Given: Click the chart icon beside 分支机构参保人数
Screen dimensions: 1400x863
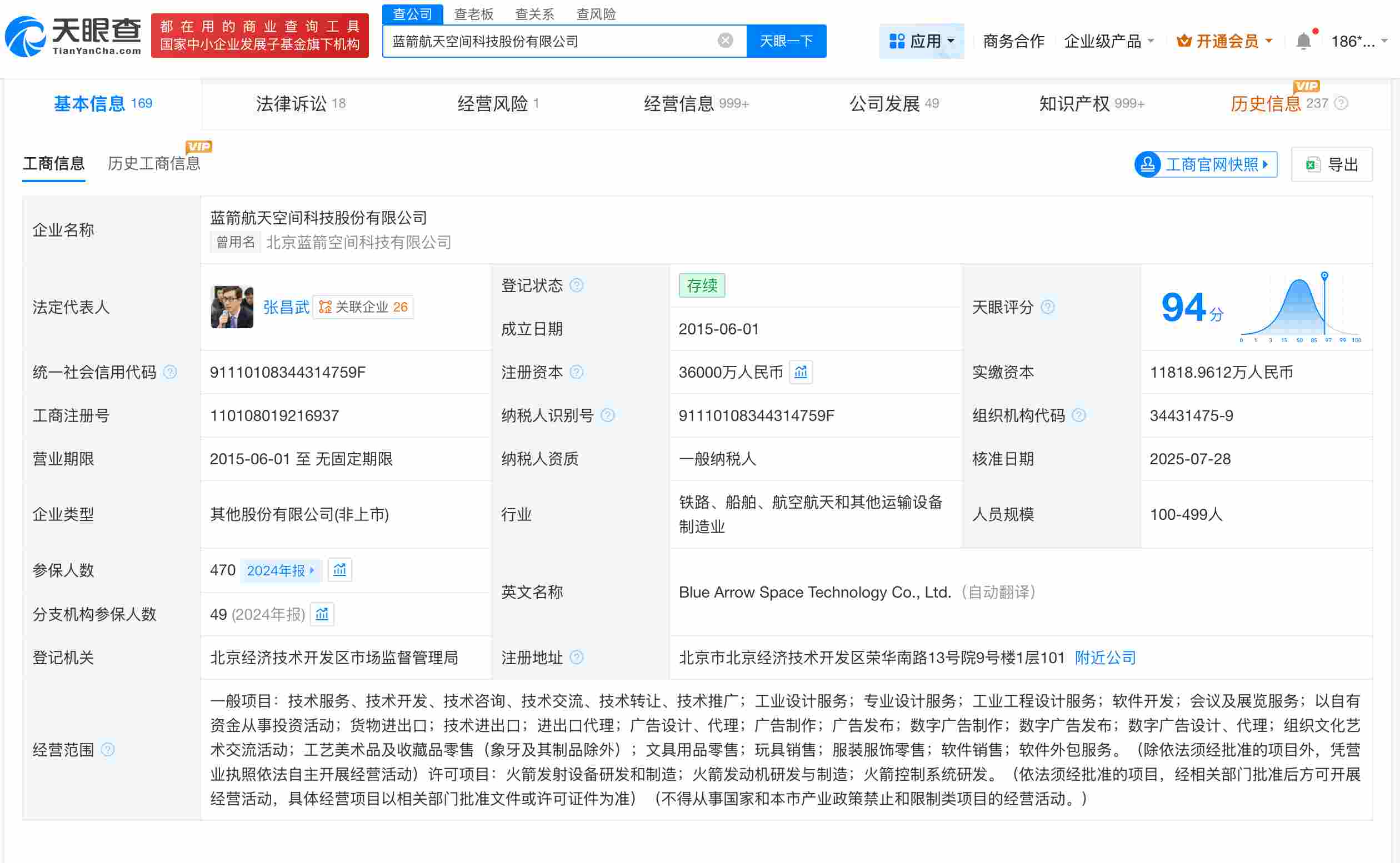Looking at the screenshot, I should click(x=322, y=614).
